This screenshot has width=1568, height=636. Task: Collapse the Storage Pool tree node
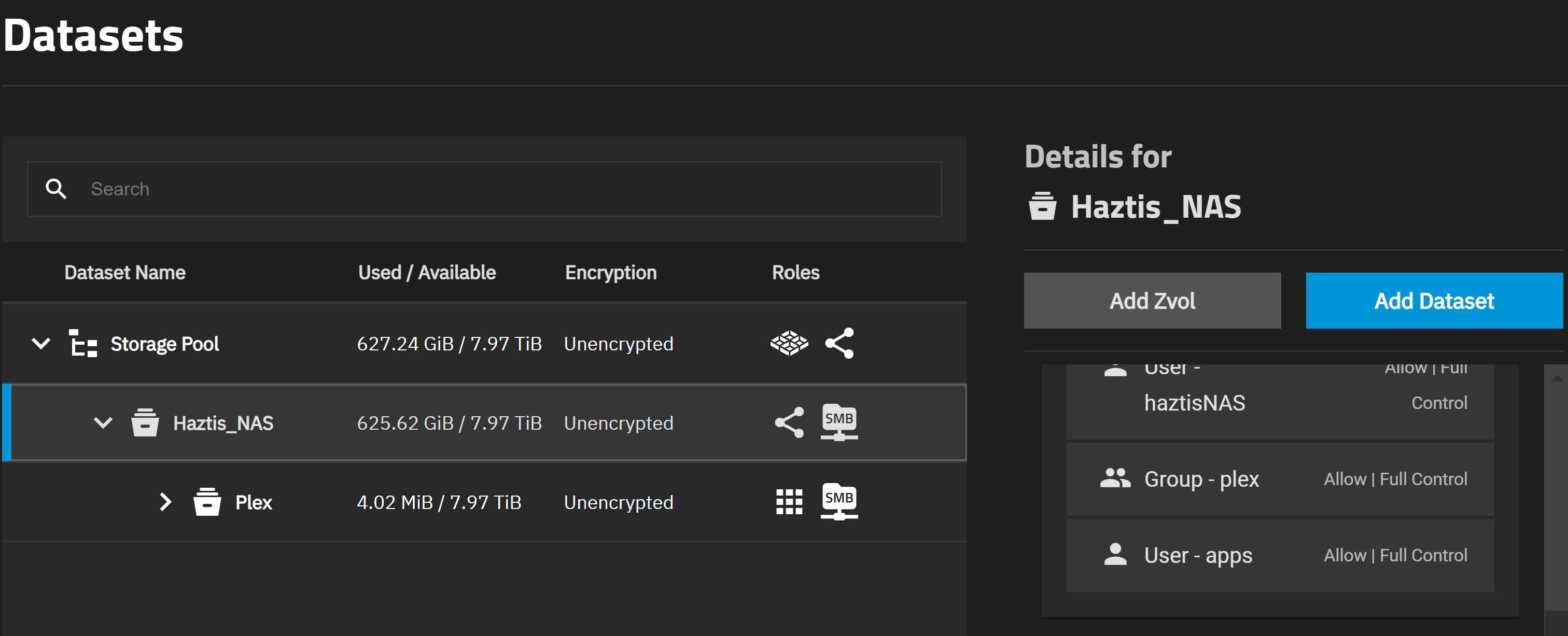41,343
